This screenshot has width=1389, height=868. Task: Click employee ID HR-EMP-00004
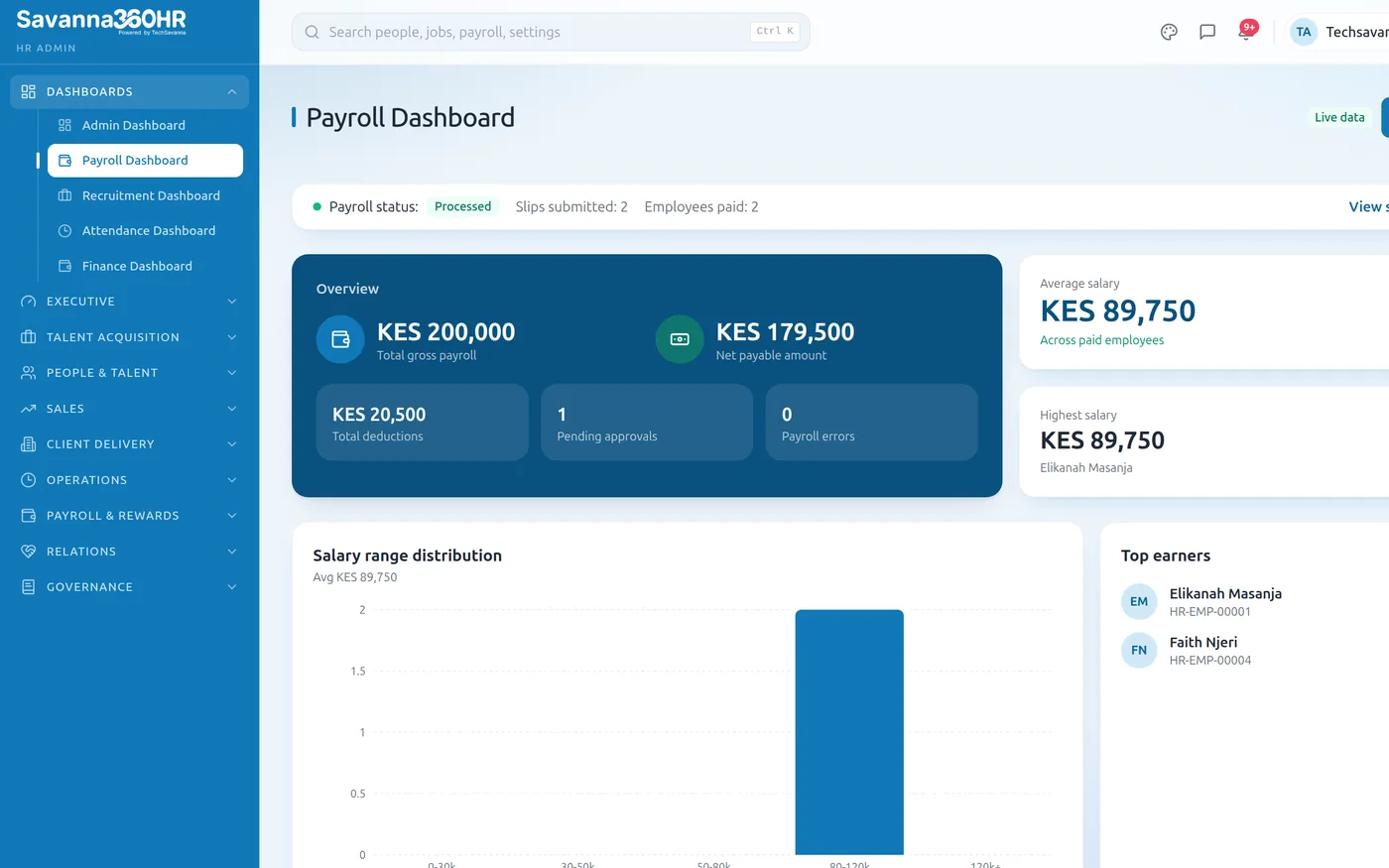1210,661
